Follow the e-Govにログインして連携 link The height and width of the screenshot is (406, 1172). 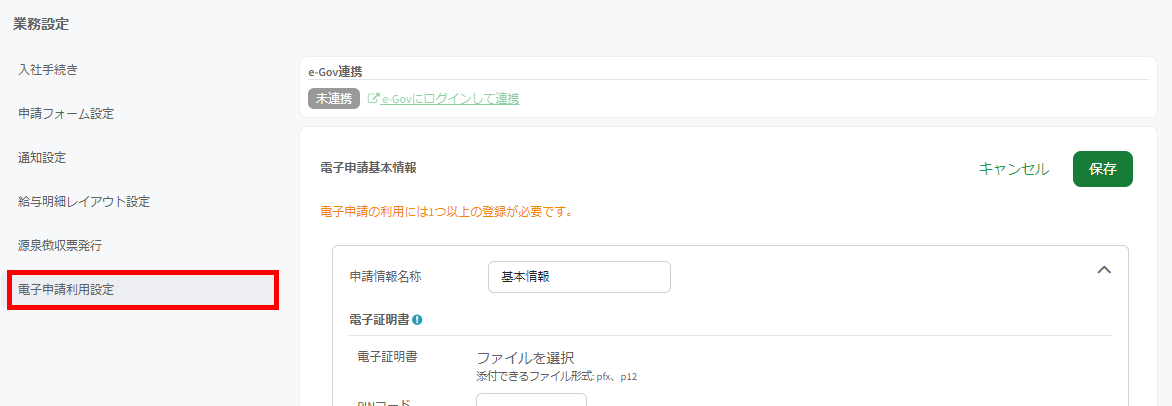tap(450, 99)
